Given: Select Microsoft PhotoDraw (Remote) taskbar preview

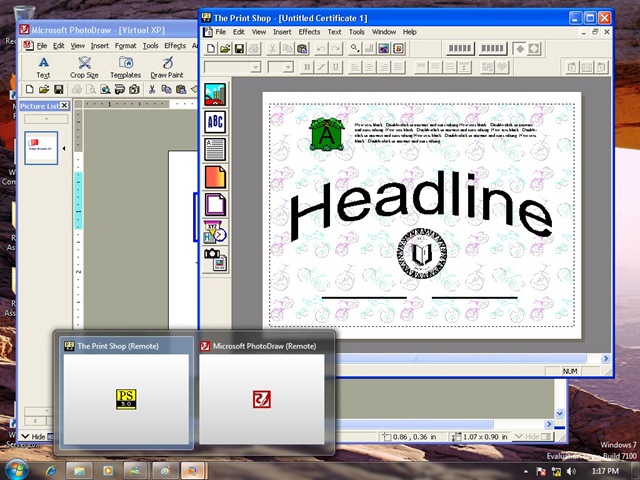Looking at the screenshot, I should point(262,392).
